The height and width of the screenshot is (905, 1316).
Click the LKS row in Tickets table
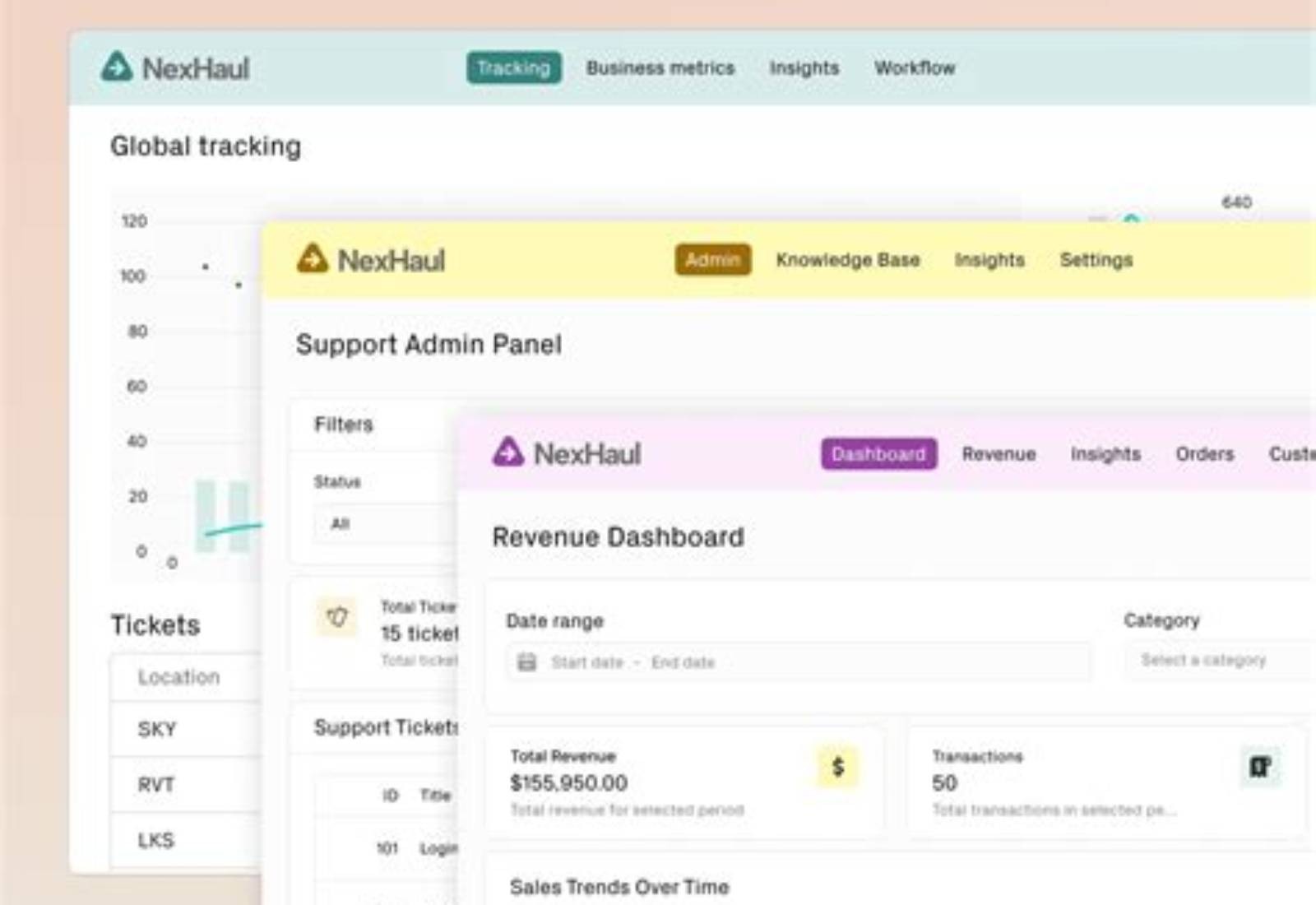186,840
